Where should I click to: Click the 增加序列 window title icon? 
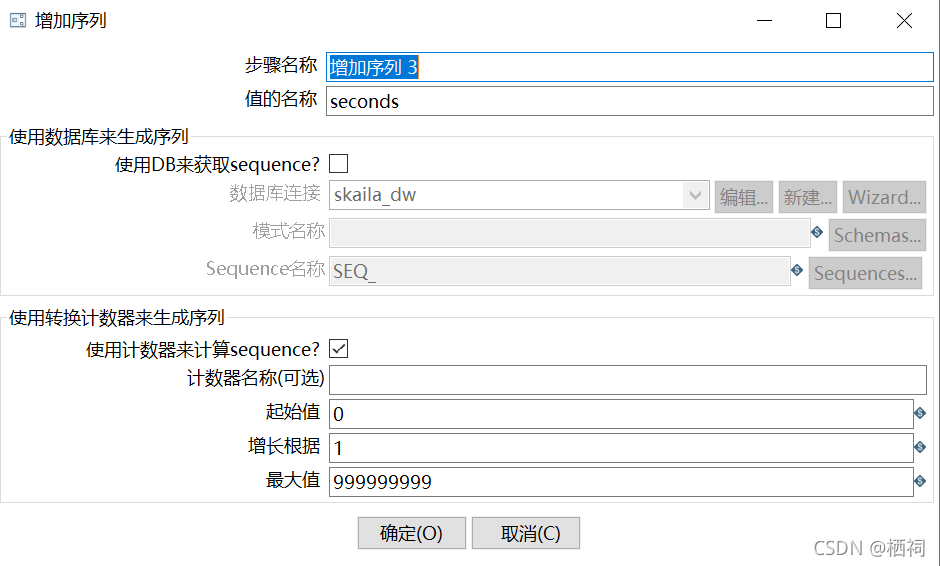17,20
